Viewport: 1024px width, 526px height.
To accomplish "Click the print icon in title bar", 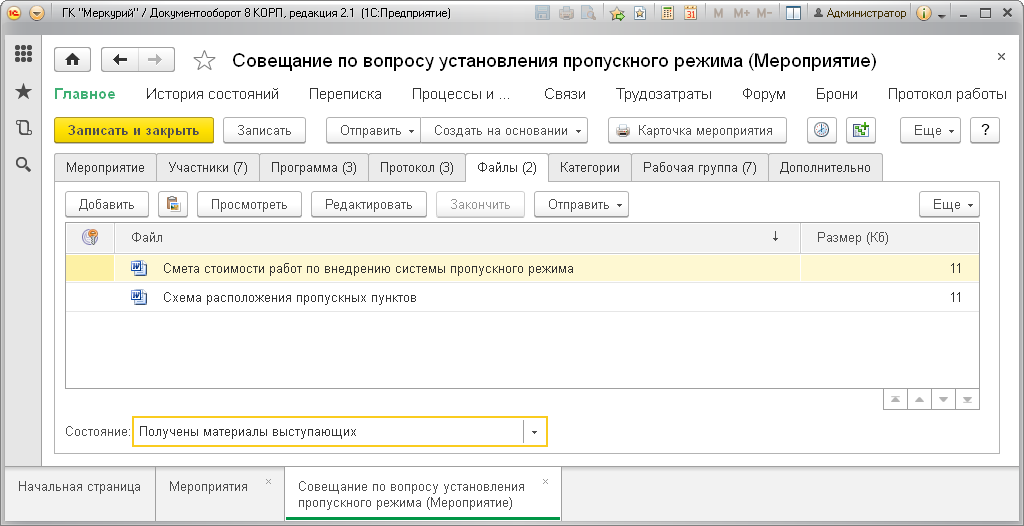I will click(566, 13).
